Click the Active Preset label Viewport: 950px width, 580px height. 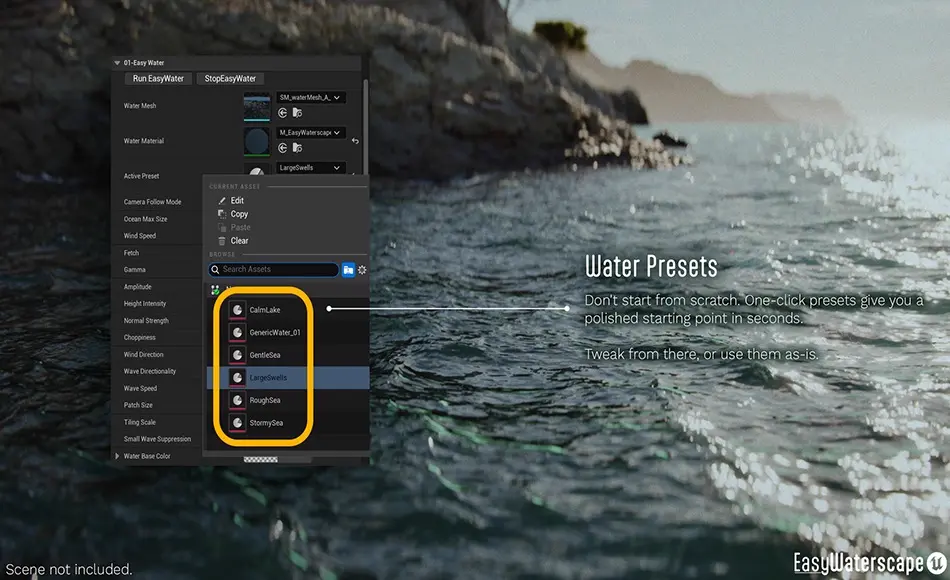[141, 176]
